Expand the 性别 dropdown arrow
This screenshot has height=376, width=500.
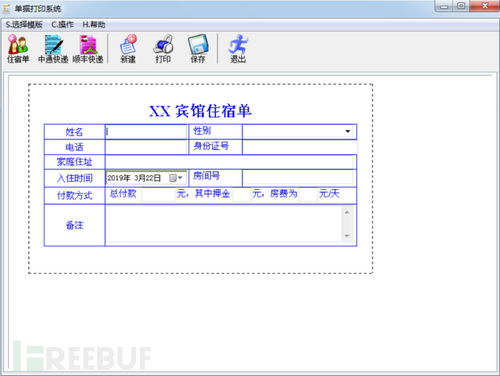pyautogui.click(x=348, y=131)
